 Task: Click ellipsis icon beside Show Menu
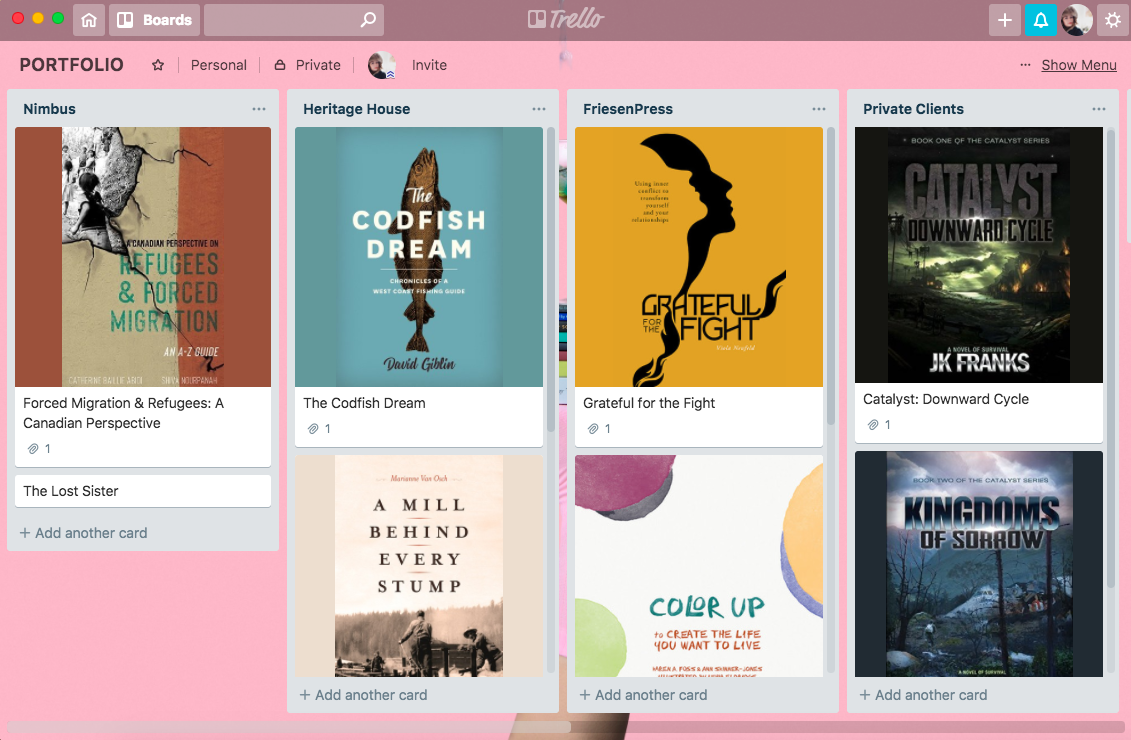click(1025, 65)
